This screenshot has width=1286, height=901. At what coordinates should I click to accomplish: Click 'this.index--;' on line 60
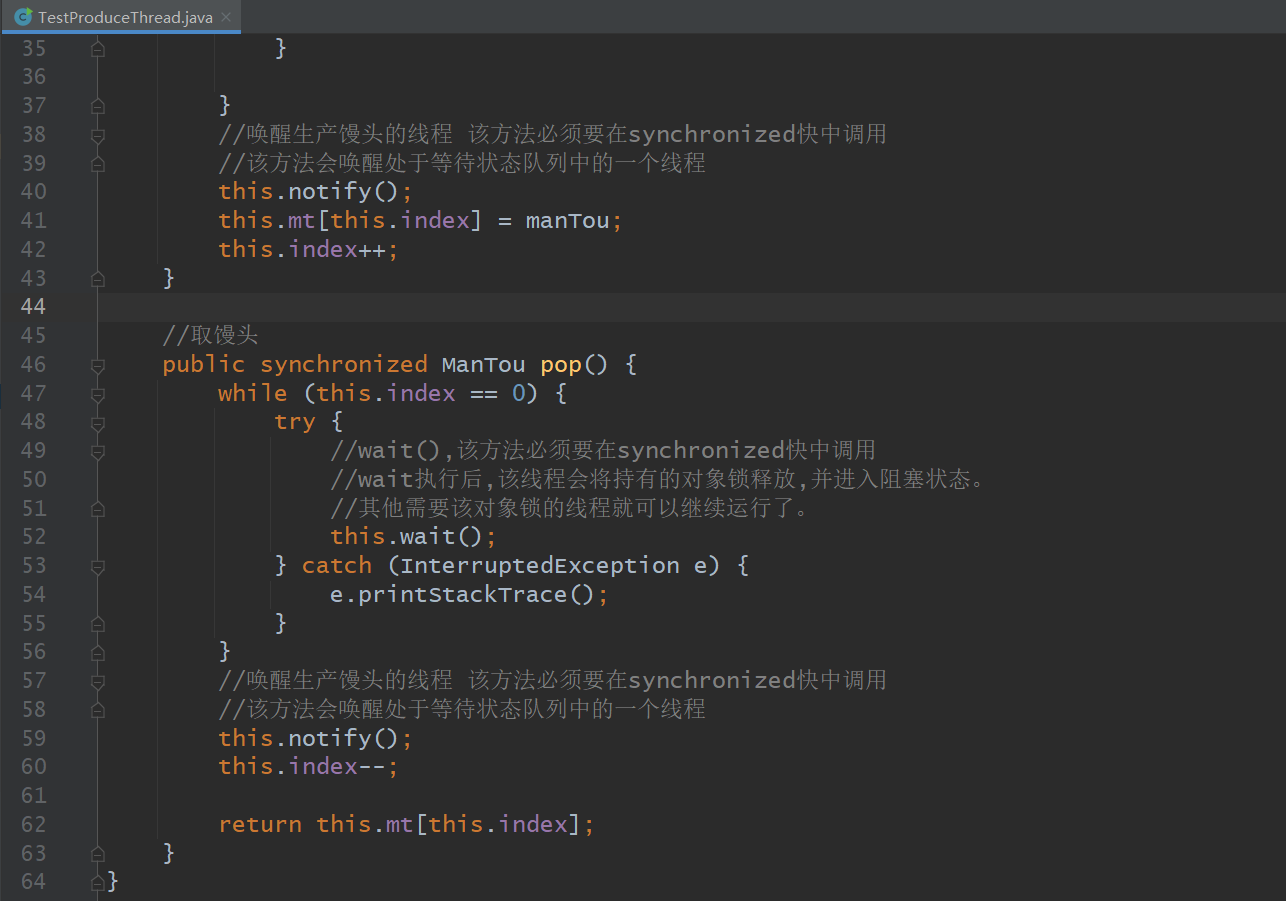point(309,767)
